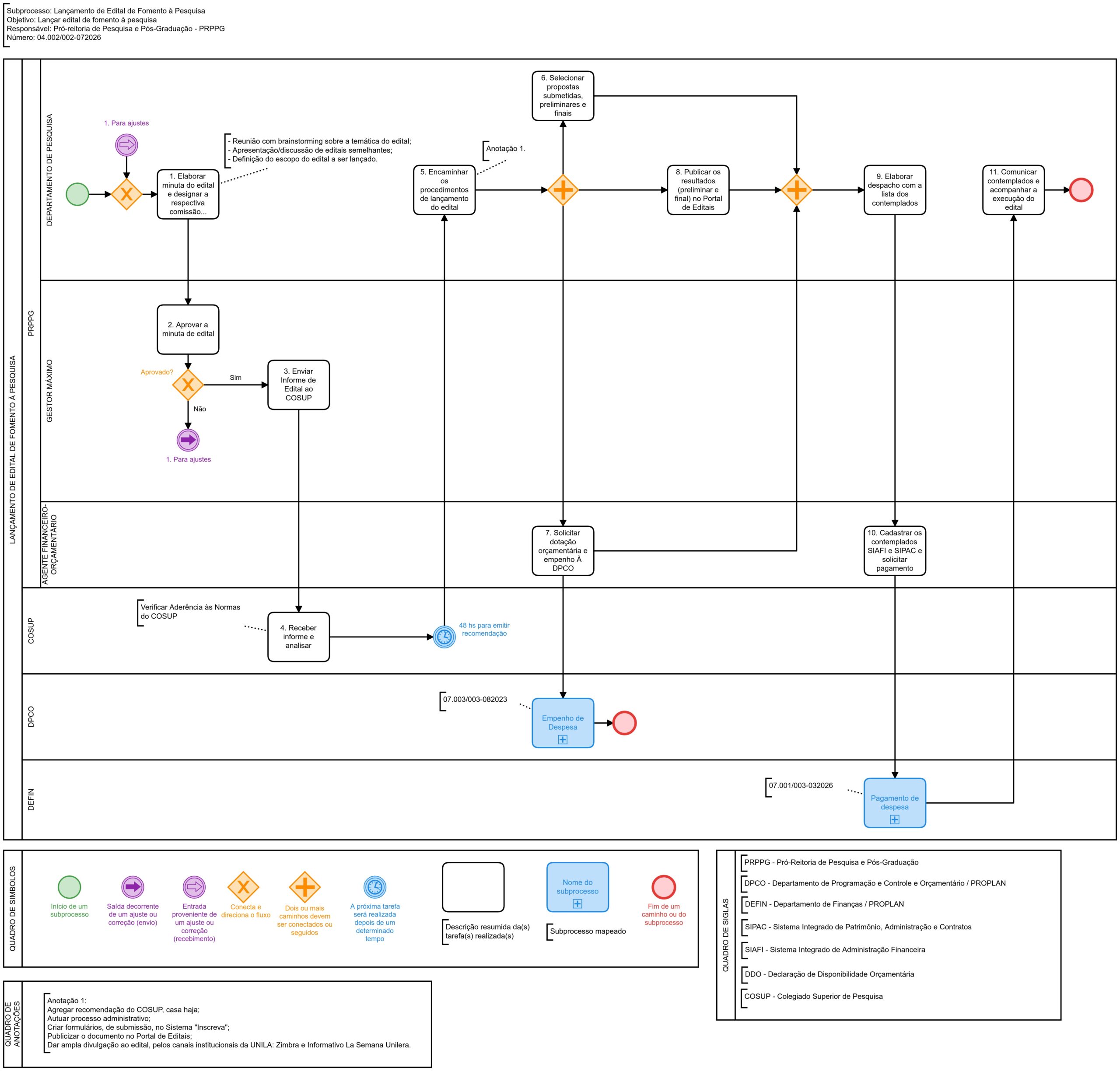
Task: Click sigla 'SIPAC - Sistema Integrado de Patrimônio'
Action: (857, 927)
